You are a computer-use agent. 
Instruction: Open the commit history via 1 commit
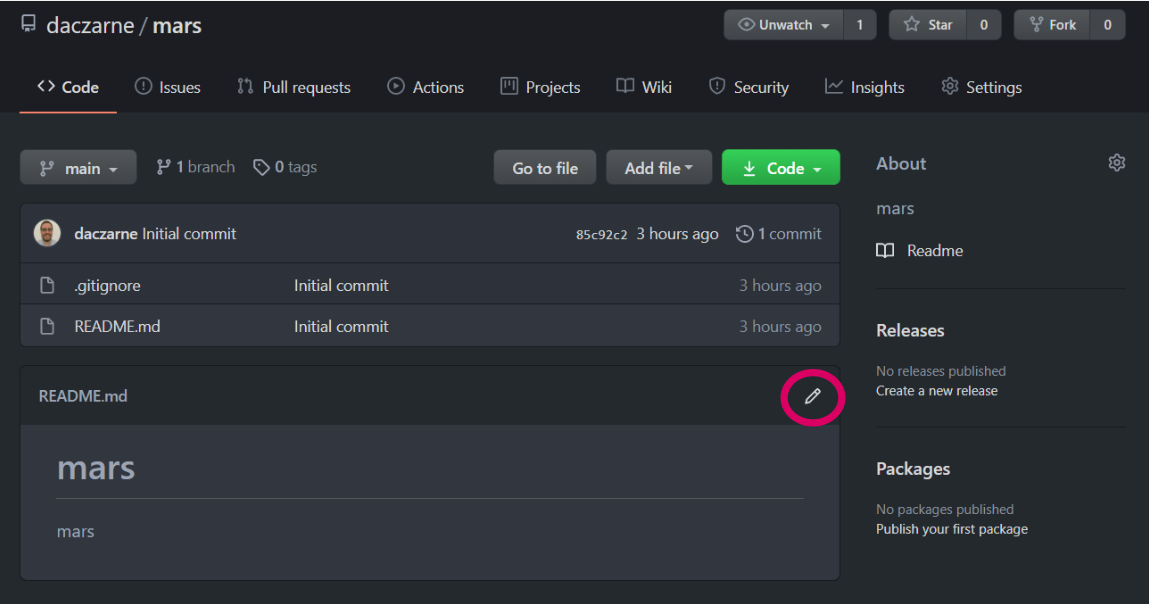click(x=778, y=234)
